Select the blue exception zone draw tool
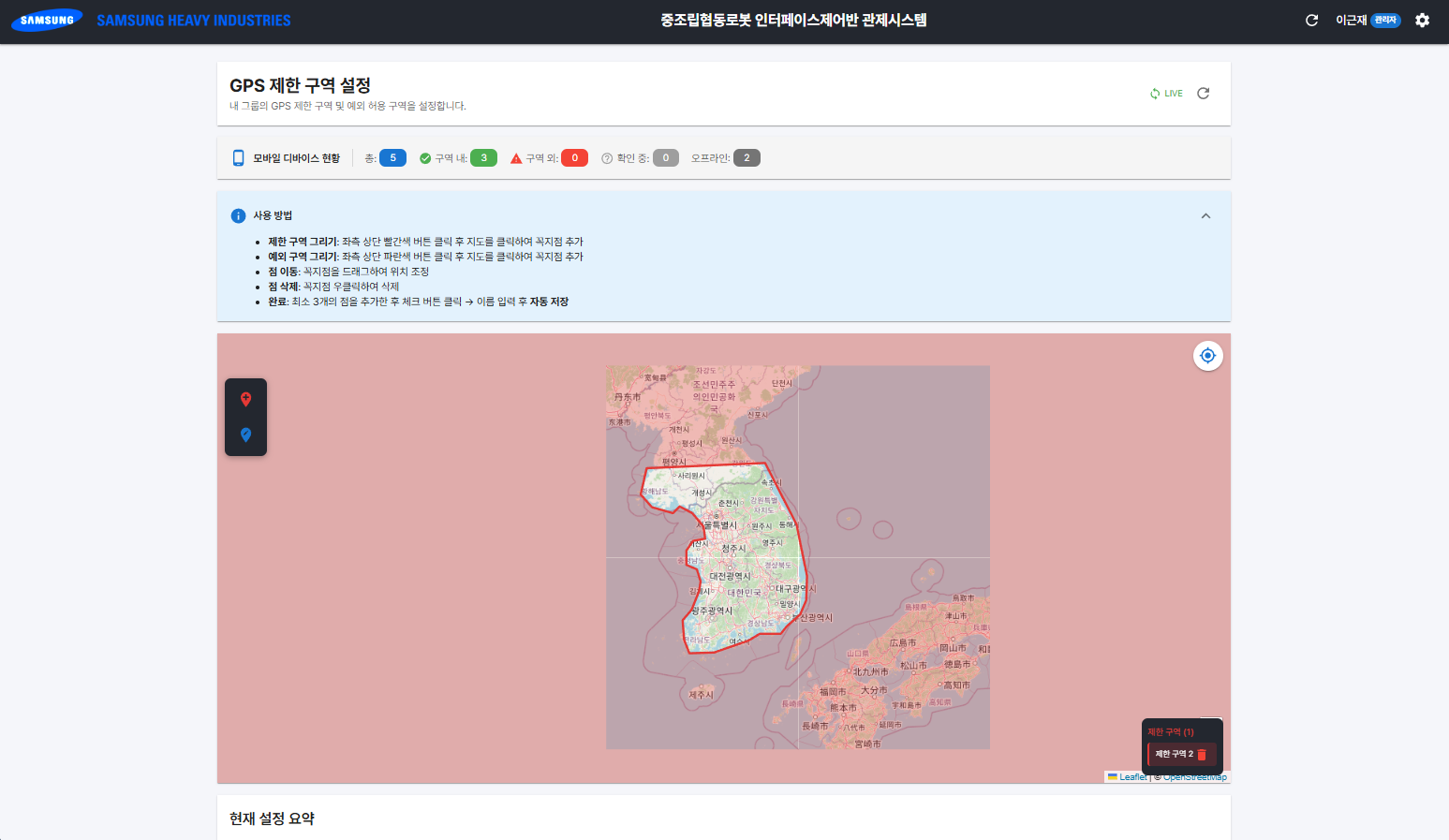This screenshot has height=840, width=1449. [245, 435]
